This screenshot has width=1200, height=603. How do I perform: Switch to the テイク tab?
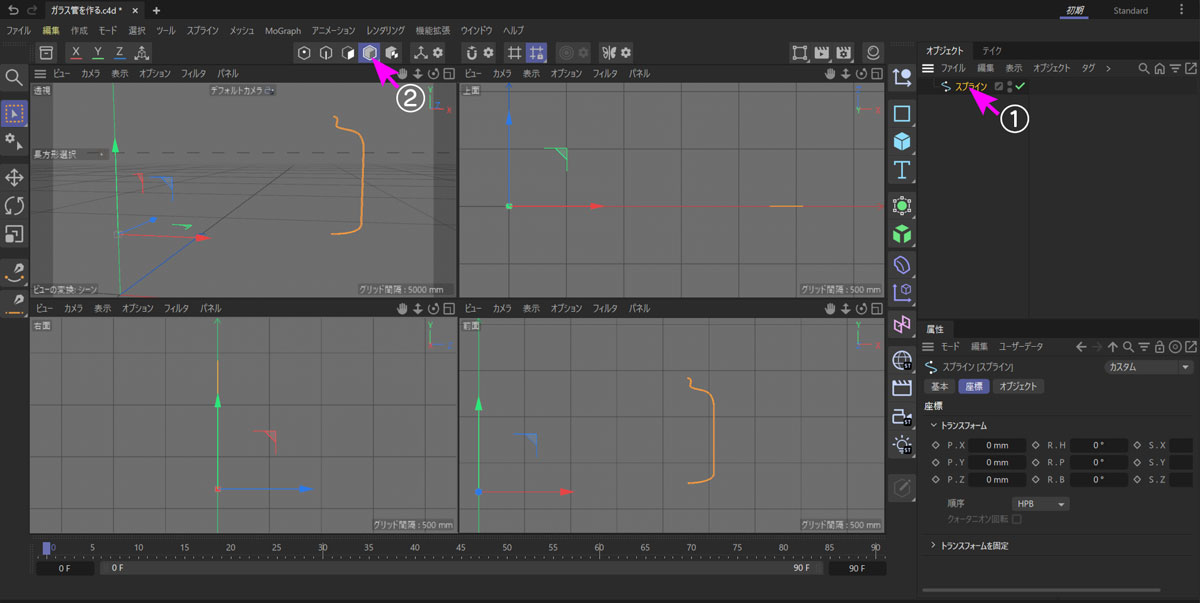(x=992, y=50)
